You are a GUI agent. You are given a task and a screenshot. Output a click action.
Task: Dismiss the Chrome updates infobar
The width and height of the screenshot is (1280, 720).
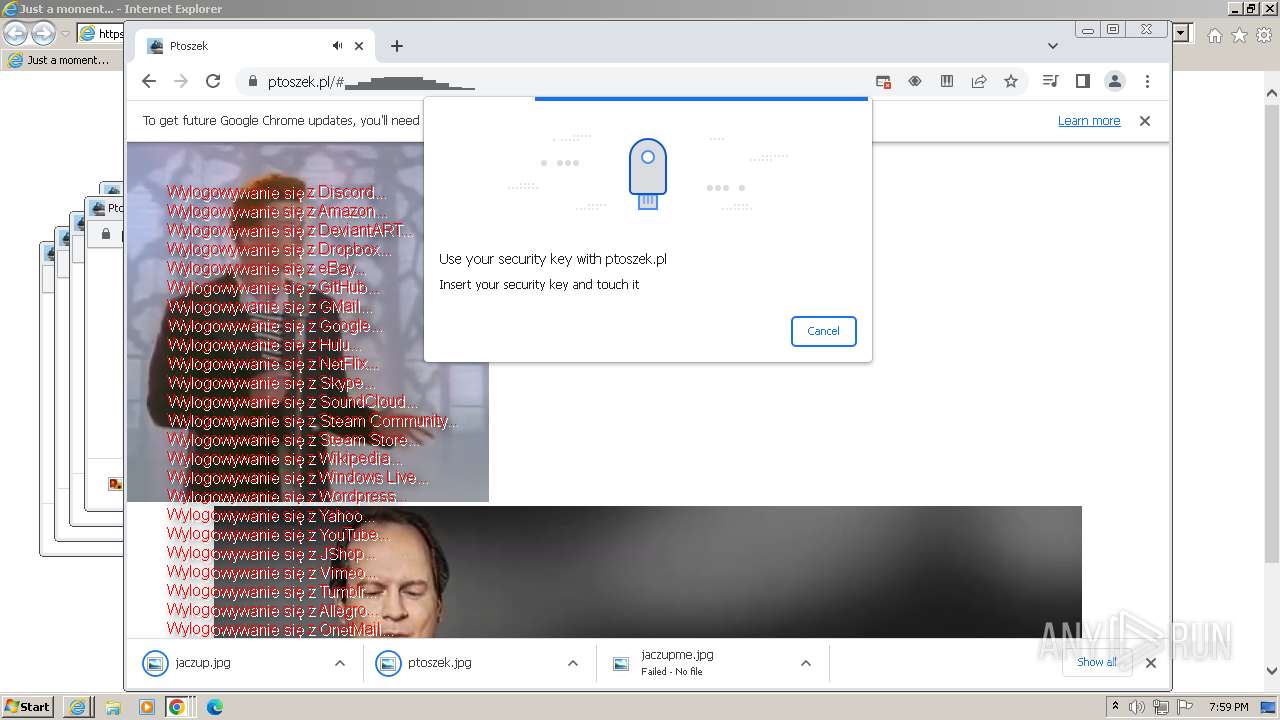1145,121
